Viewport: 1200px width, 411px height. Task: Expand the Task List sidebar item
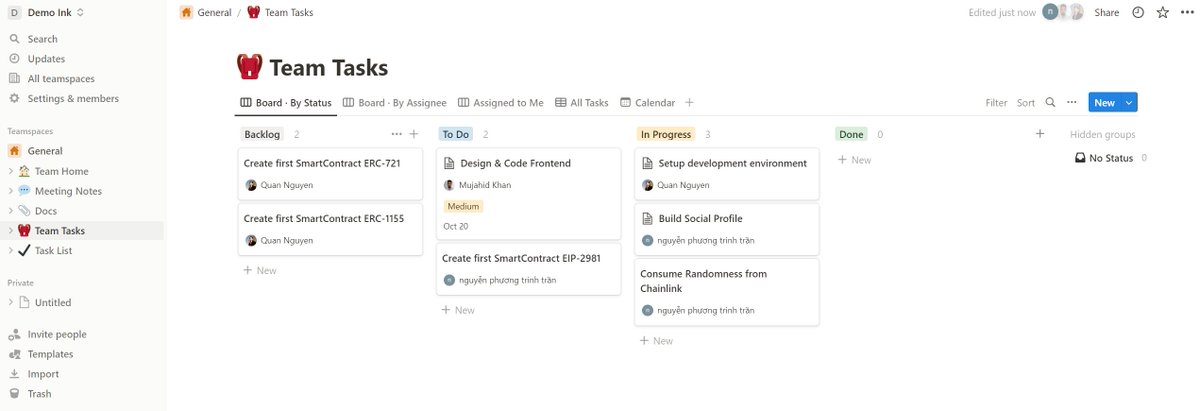[x=10, y=251]
